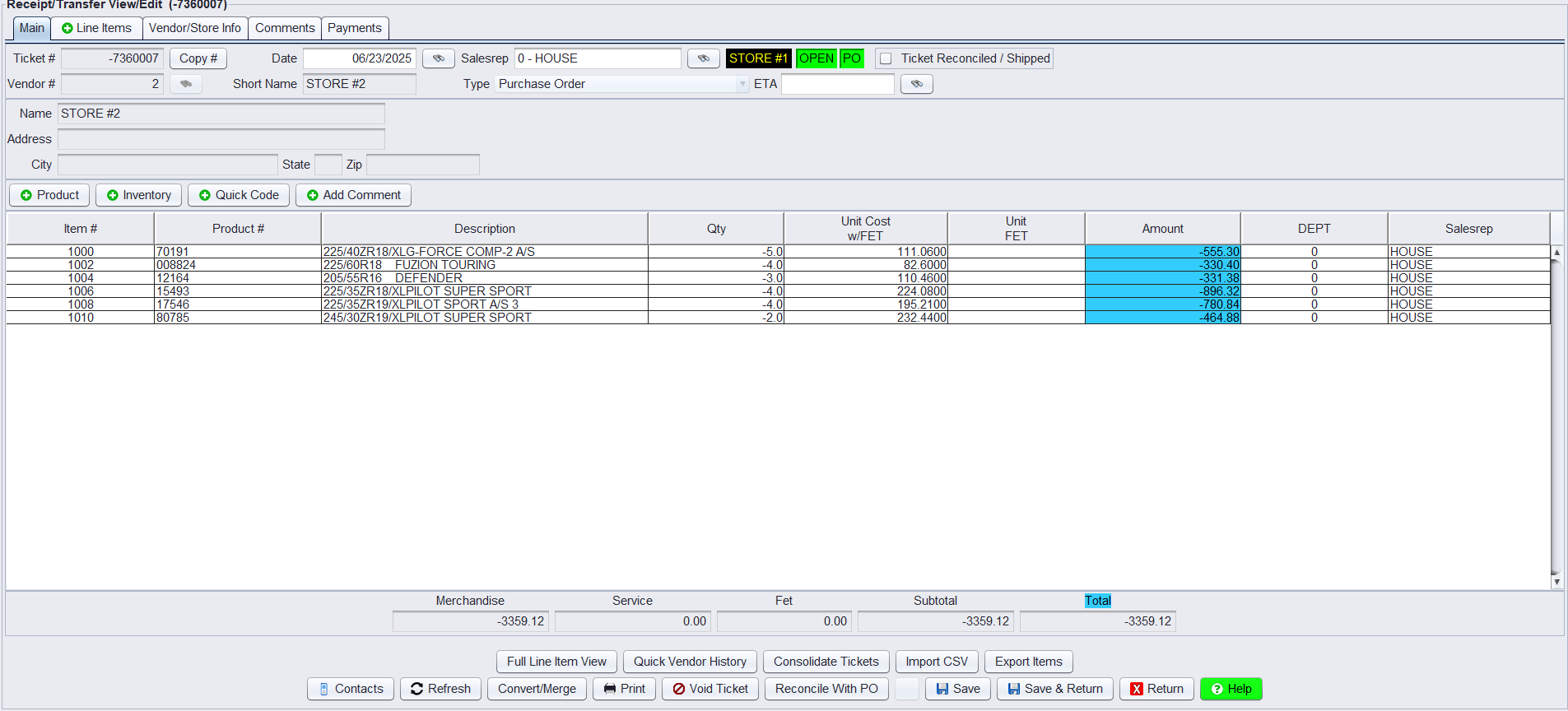This screenshot has width=1568, height=711.
Task: Click the lookup icon next to Salesrep field
Action: 703,58
